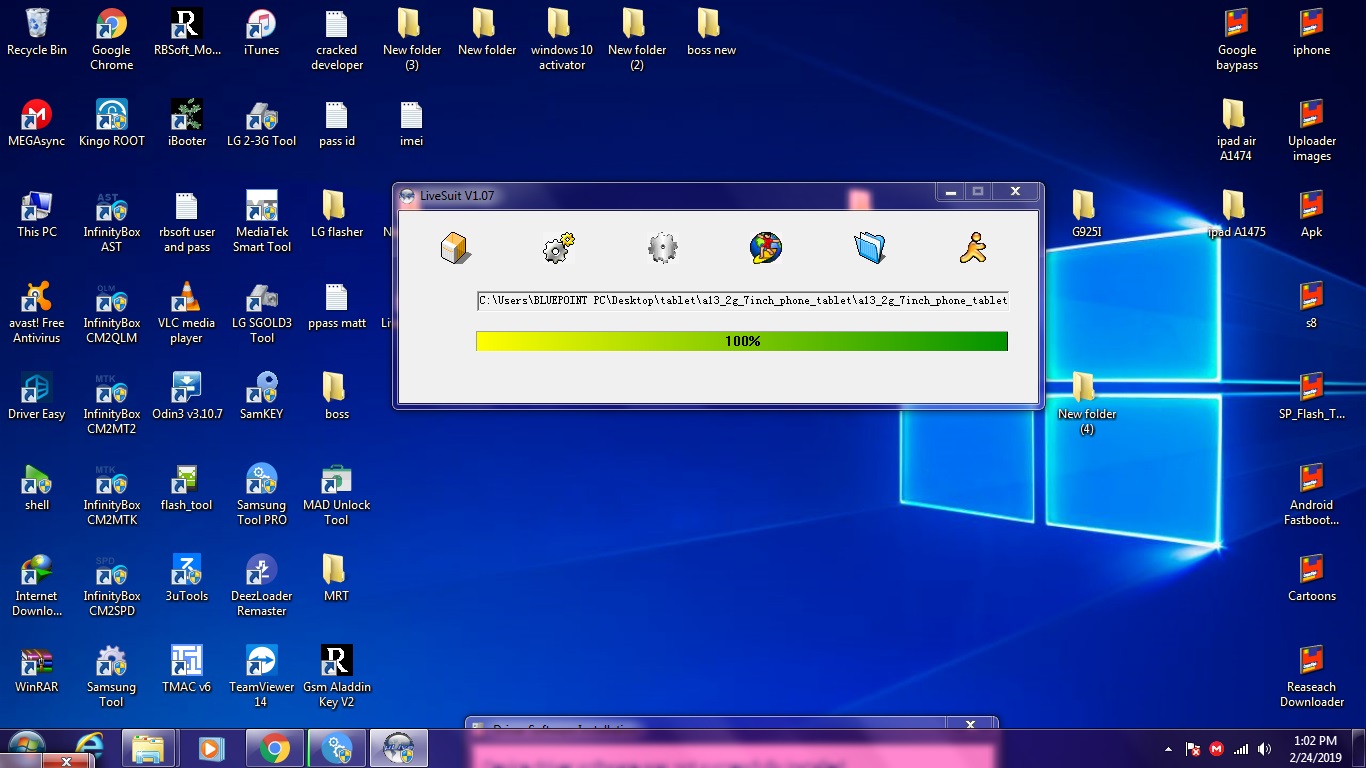Image resolution: width=1366 pixels, height=768 pixels.
Task: Select the shell desktop shortcut
Action: tap(37, 488)
